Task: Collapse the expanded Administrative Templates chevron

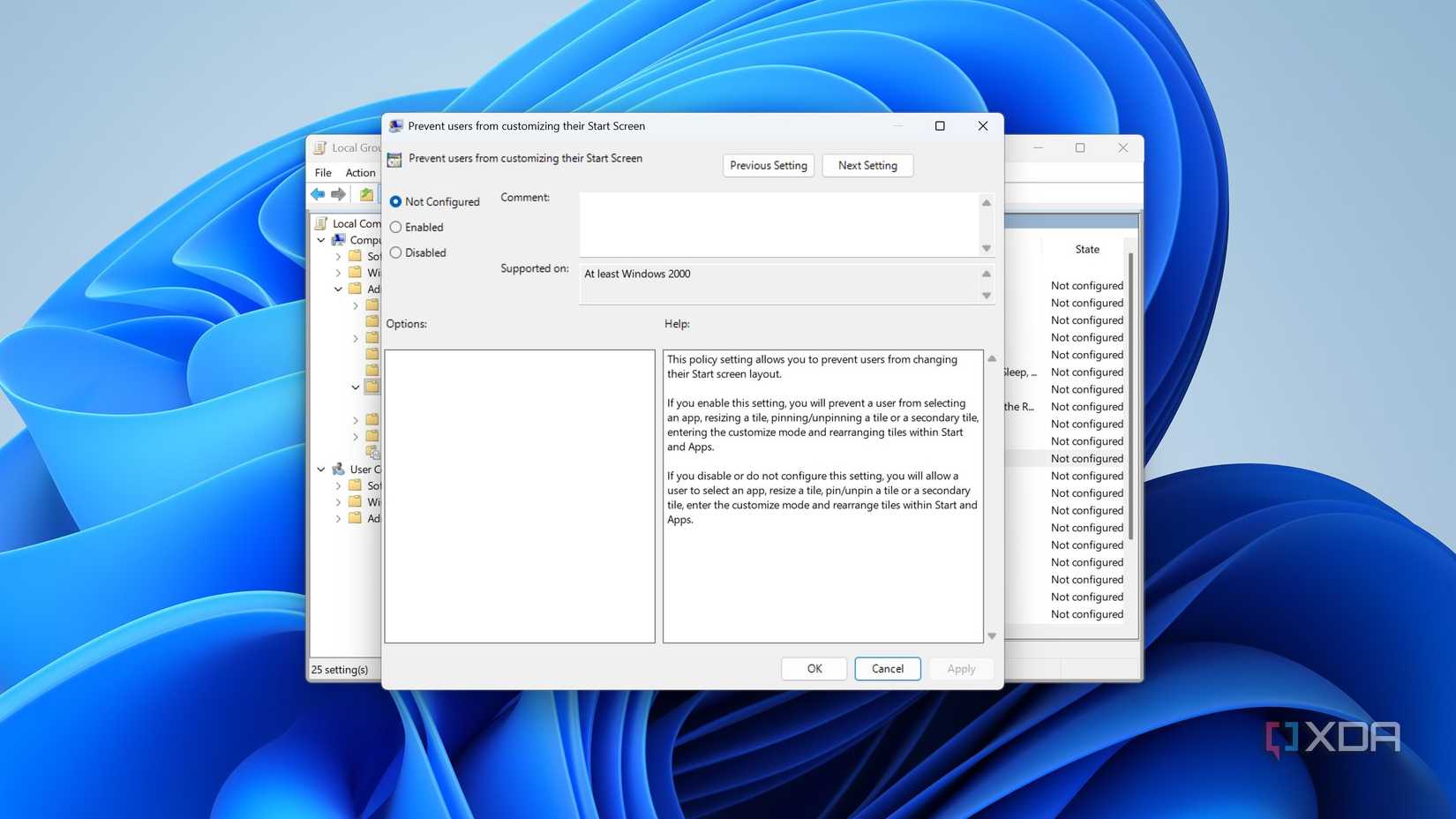Action: coord(338,289)
